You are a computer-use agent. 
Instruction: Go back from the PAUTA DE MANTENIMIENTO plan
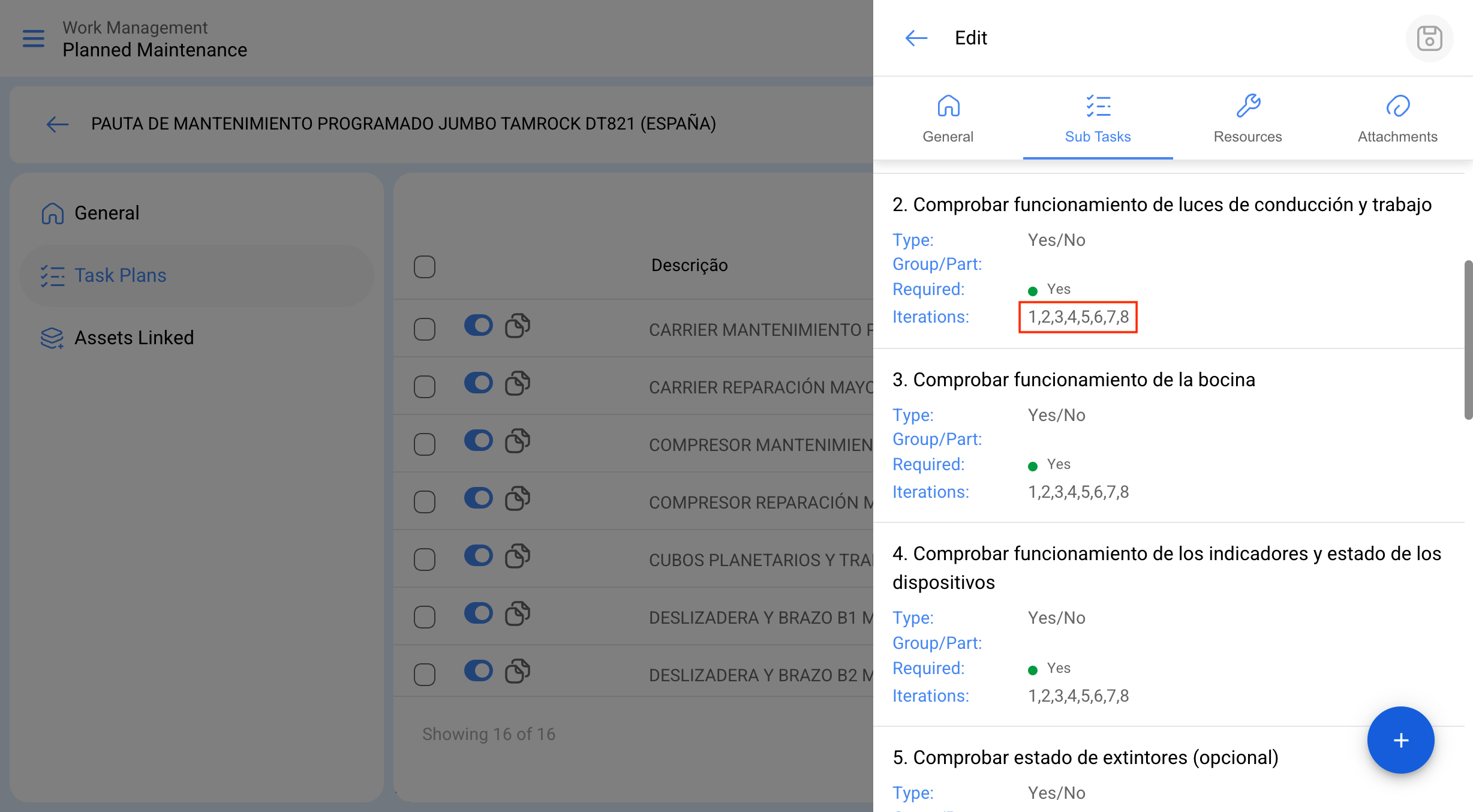coord(58,124)
